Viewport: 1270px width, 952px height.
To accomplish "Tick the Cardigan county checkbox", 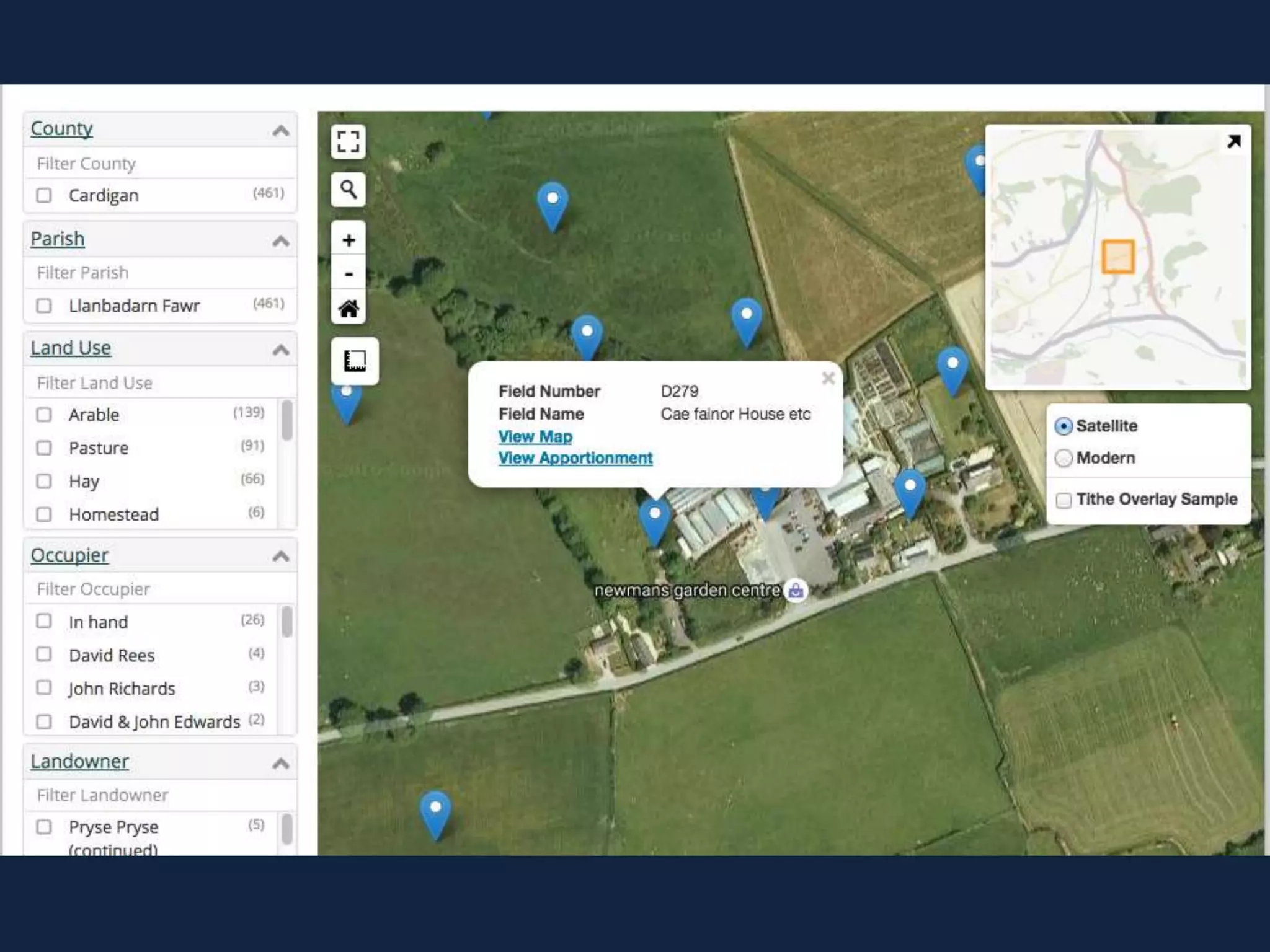I will (x=44, y=195).
